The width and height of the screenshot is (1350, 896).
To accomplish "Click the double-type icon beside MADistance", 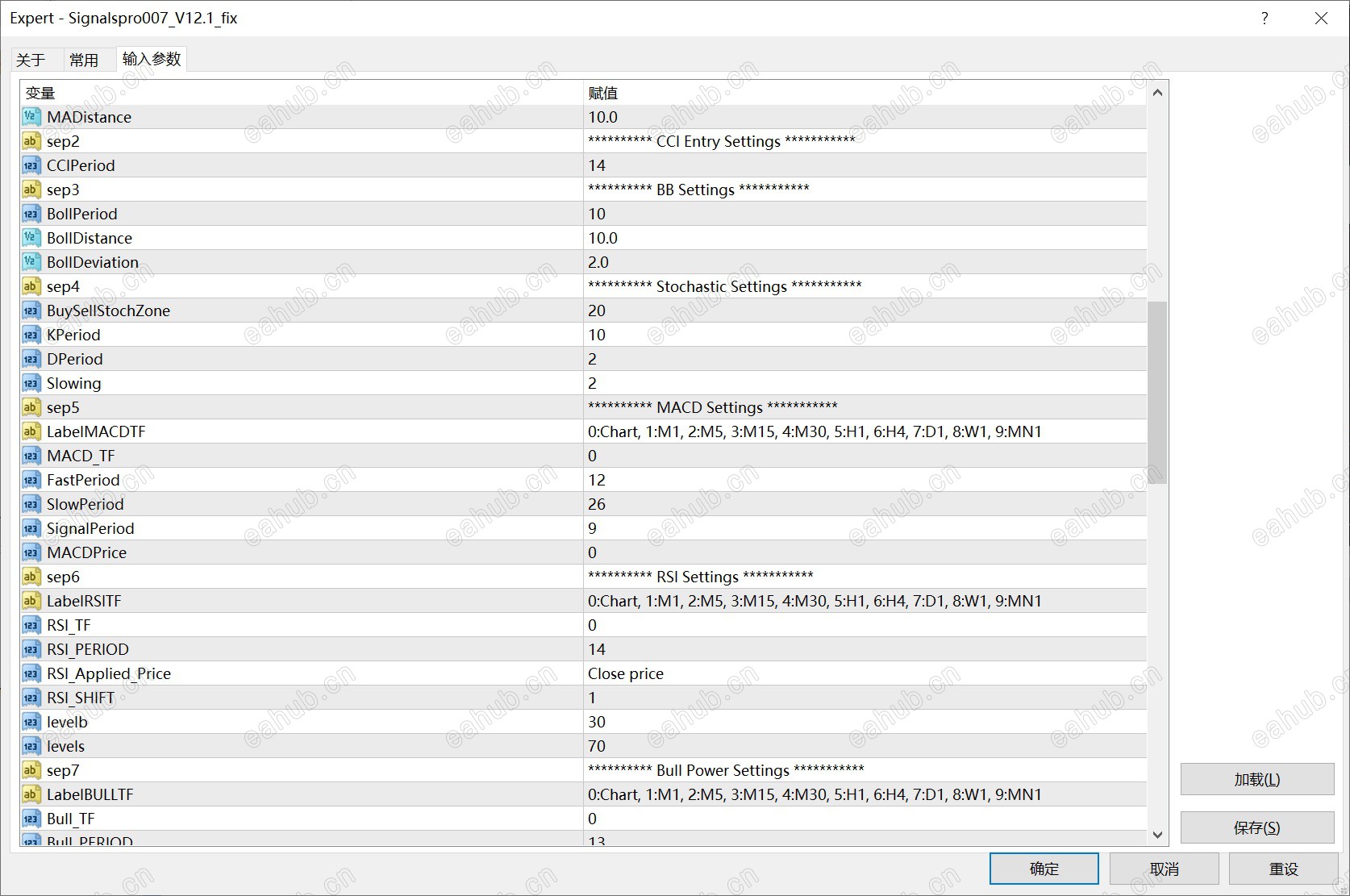I will click(31, 117).
